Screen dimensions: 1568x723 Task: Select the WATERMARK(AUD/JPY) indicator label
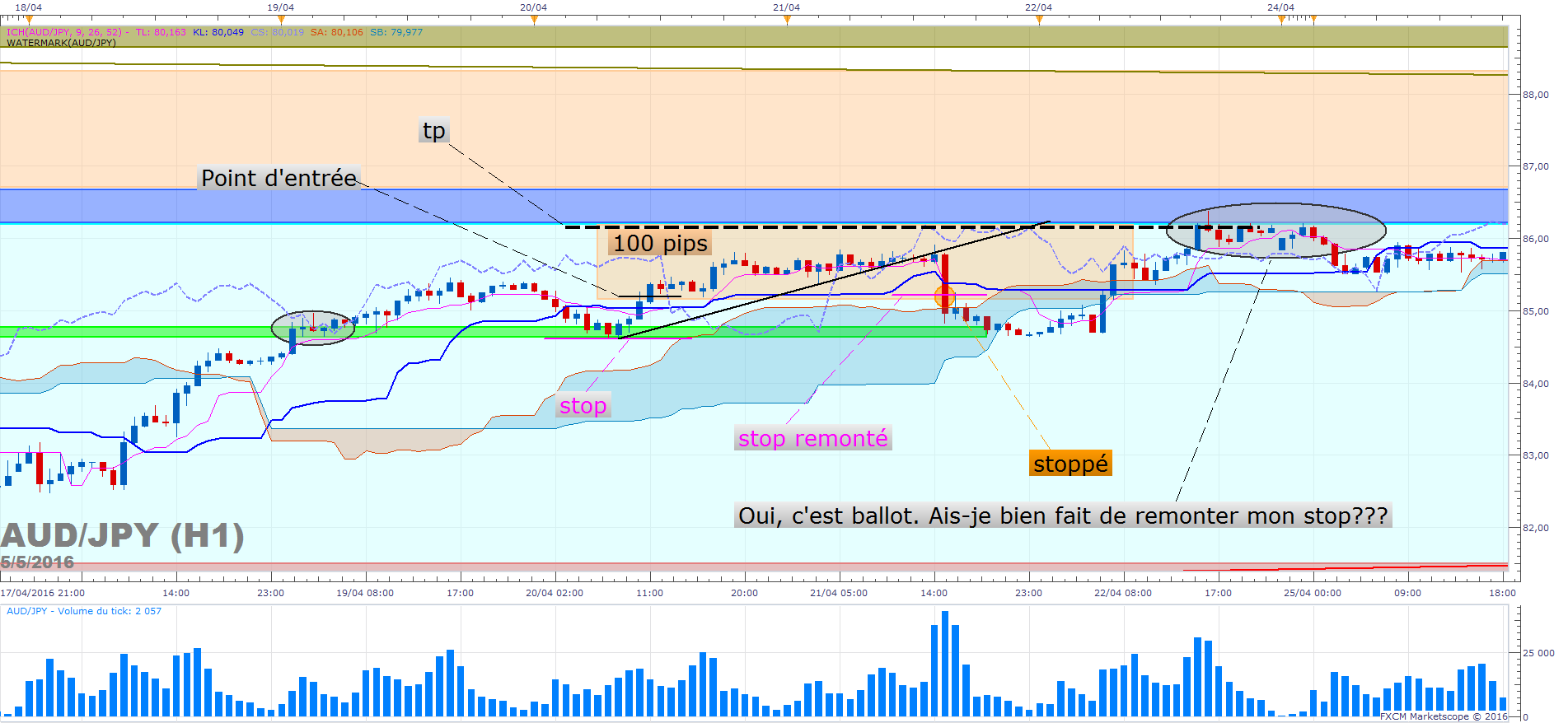click(x=61, y=43)
